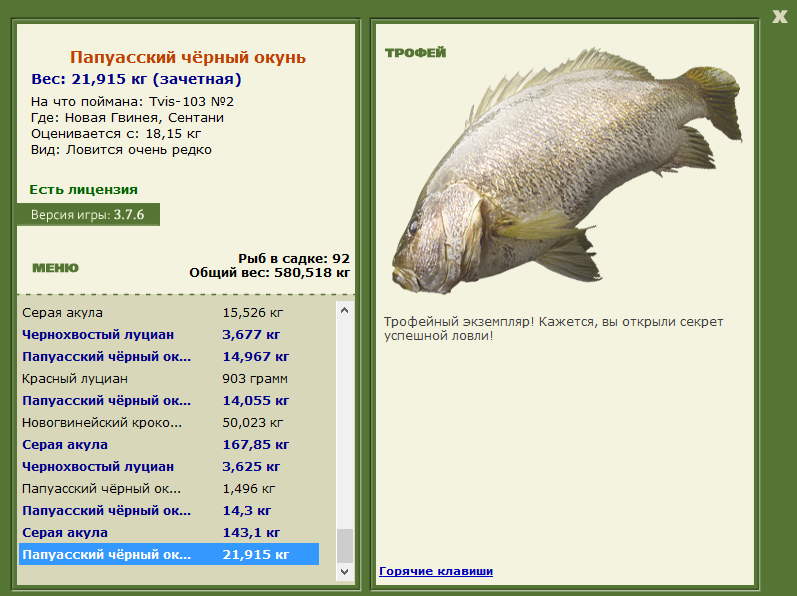Click the scroll up arrow in fish list
Image resolution: width=797 pixels, height=596 pixels.
[345, 311]
